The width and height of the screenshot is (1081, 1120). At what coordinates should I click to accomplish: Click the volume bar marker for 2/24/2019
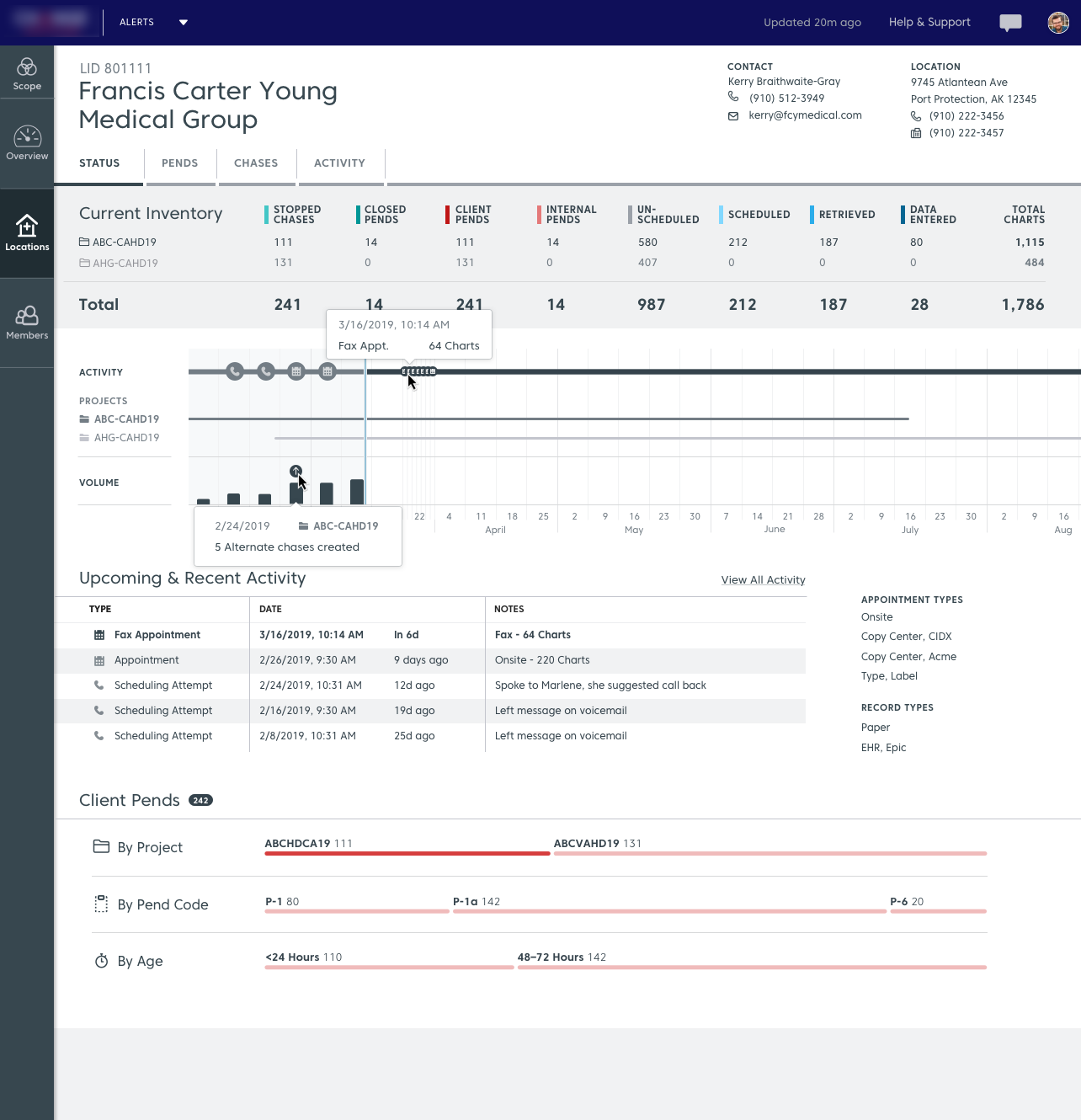pos(296,471)
